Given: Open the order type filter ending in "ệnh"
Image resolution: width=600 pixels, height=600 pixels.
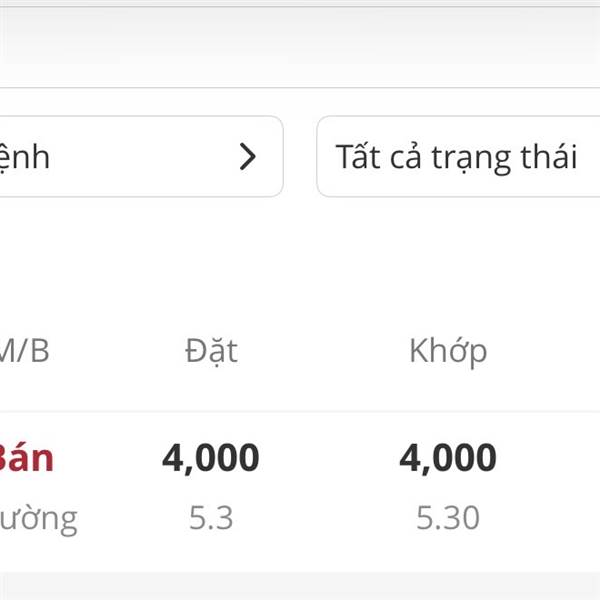Looking at the screenshot, I should click(120, 157).
